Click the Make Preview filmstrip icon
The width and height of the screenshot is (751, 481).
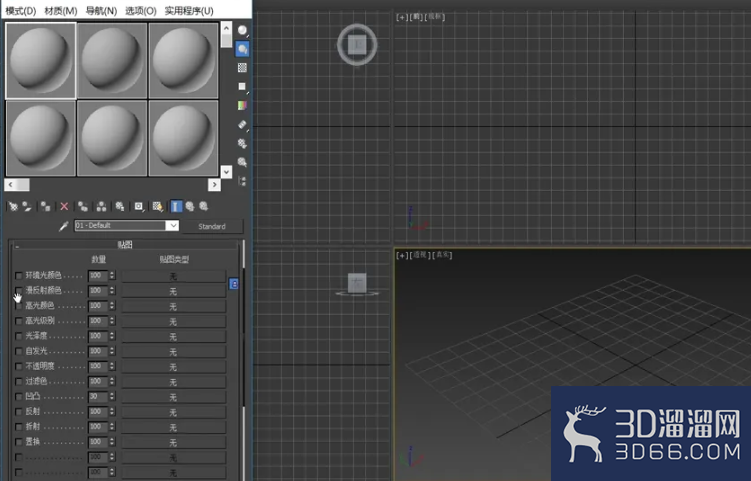tap(242, 124)
